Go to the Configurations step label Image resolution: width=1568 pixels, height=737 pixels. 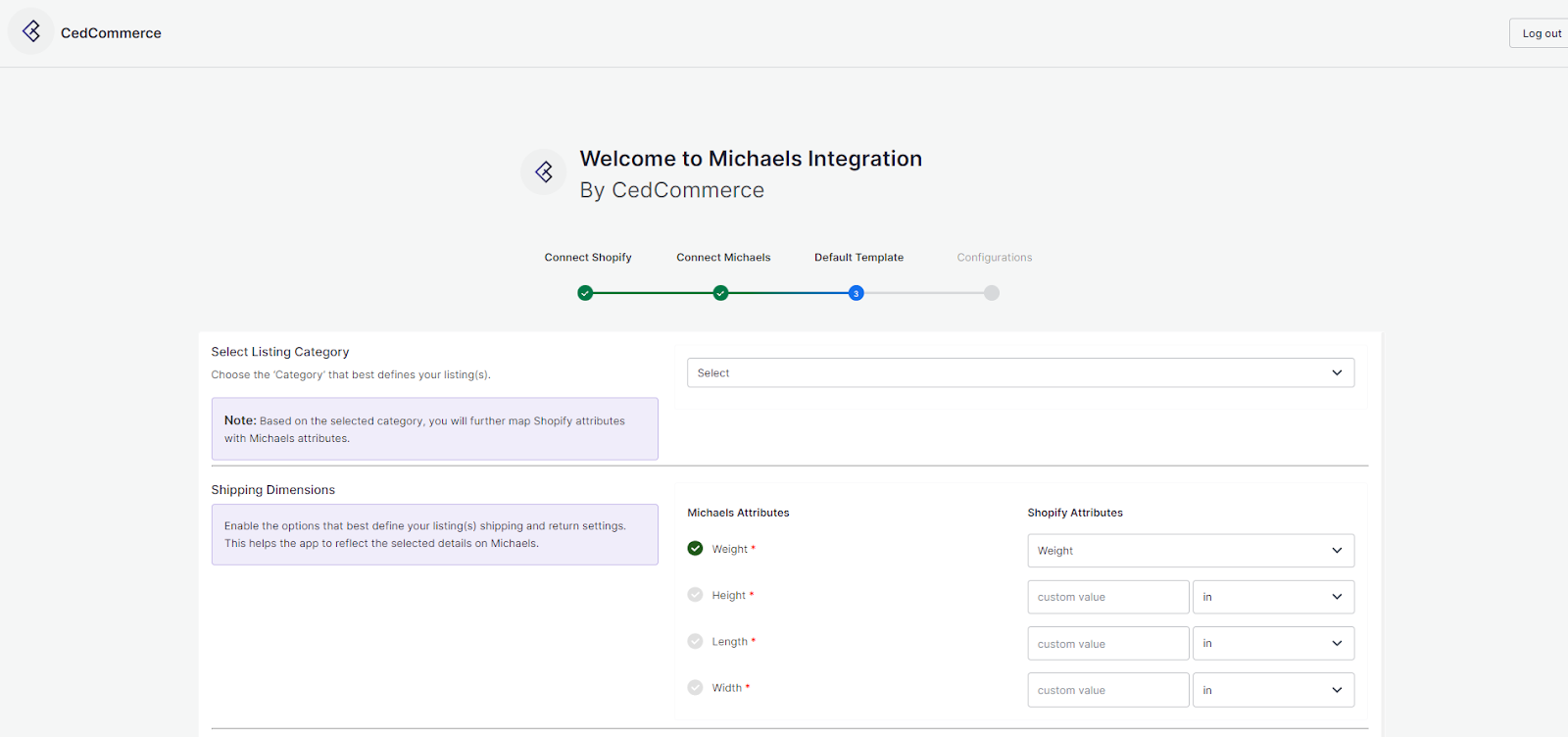(994, 258)
